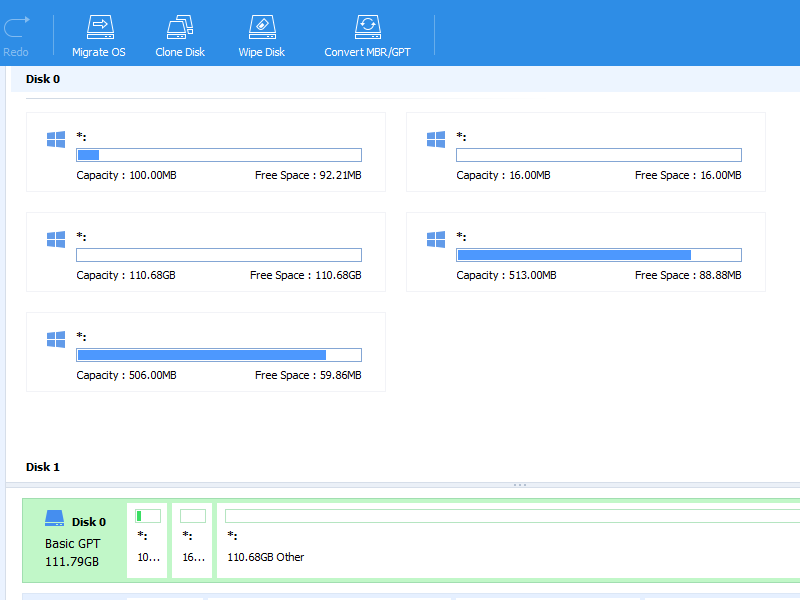Click the Redo arrow icon
The width and height of the screenshot is (800, 600).
[x=15, y=27]
